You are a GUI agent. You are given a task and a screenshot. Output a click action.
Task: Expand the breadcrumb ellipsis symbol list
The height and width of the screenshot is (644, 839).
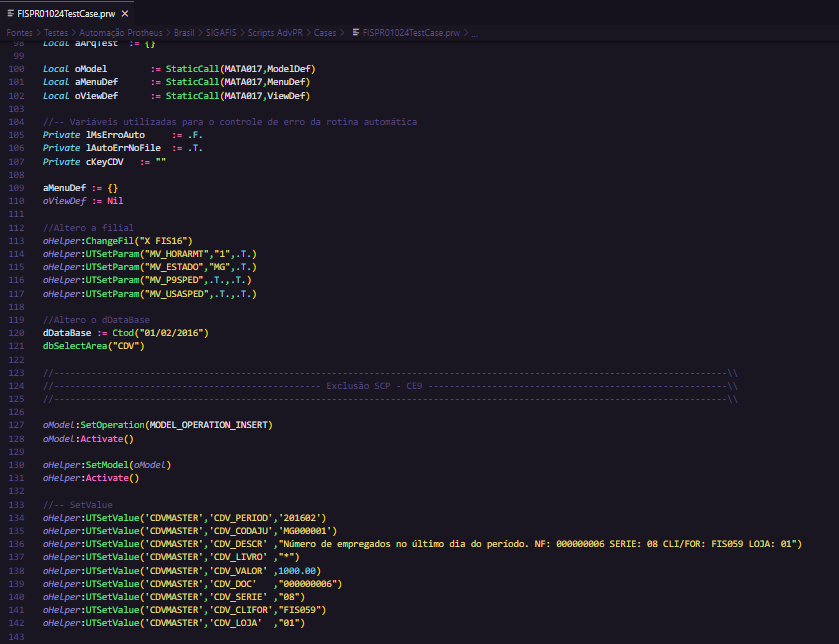point(474,32)
